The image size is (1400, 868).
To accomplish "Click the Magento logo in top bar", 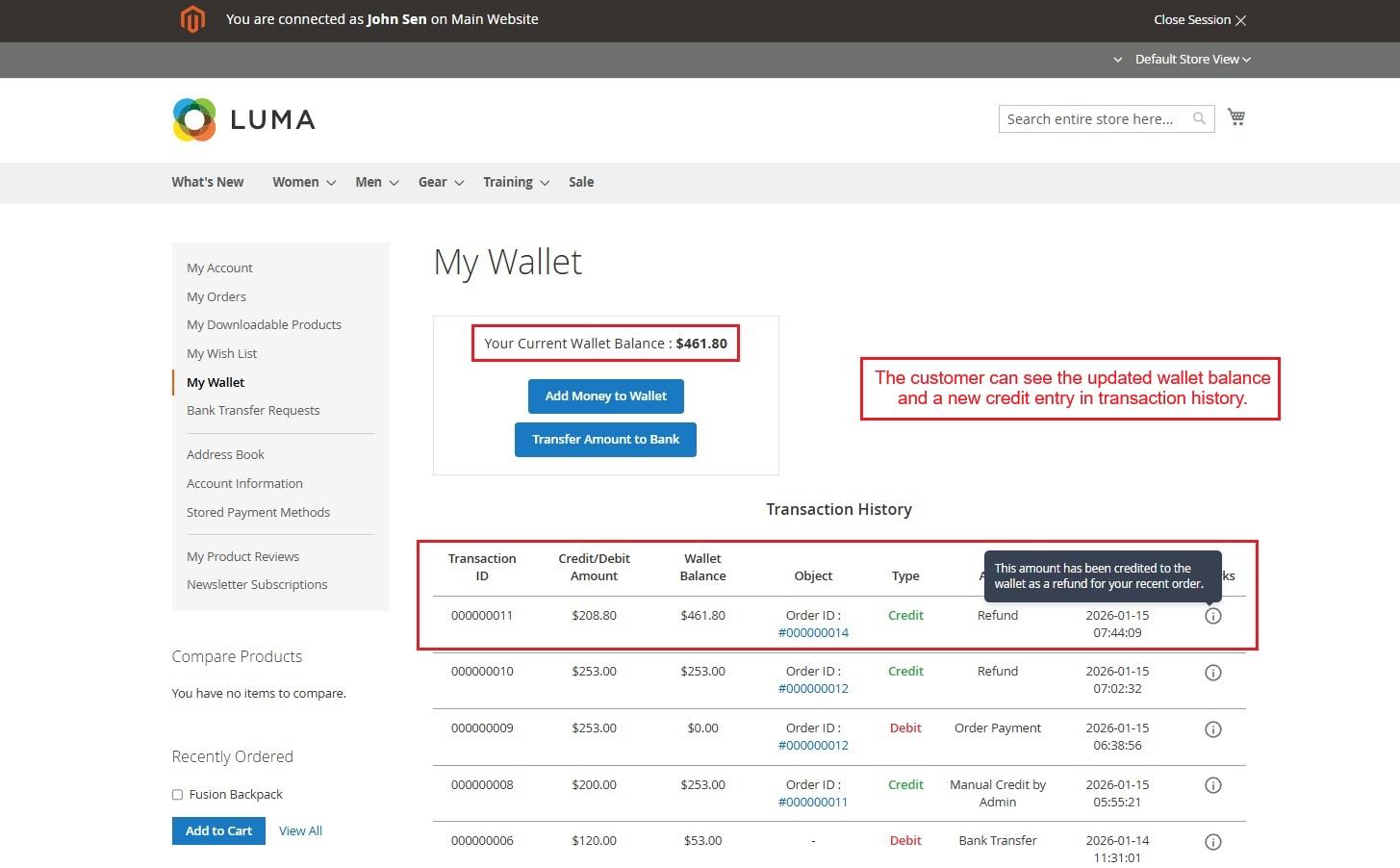I will click(x=192, y=19).
